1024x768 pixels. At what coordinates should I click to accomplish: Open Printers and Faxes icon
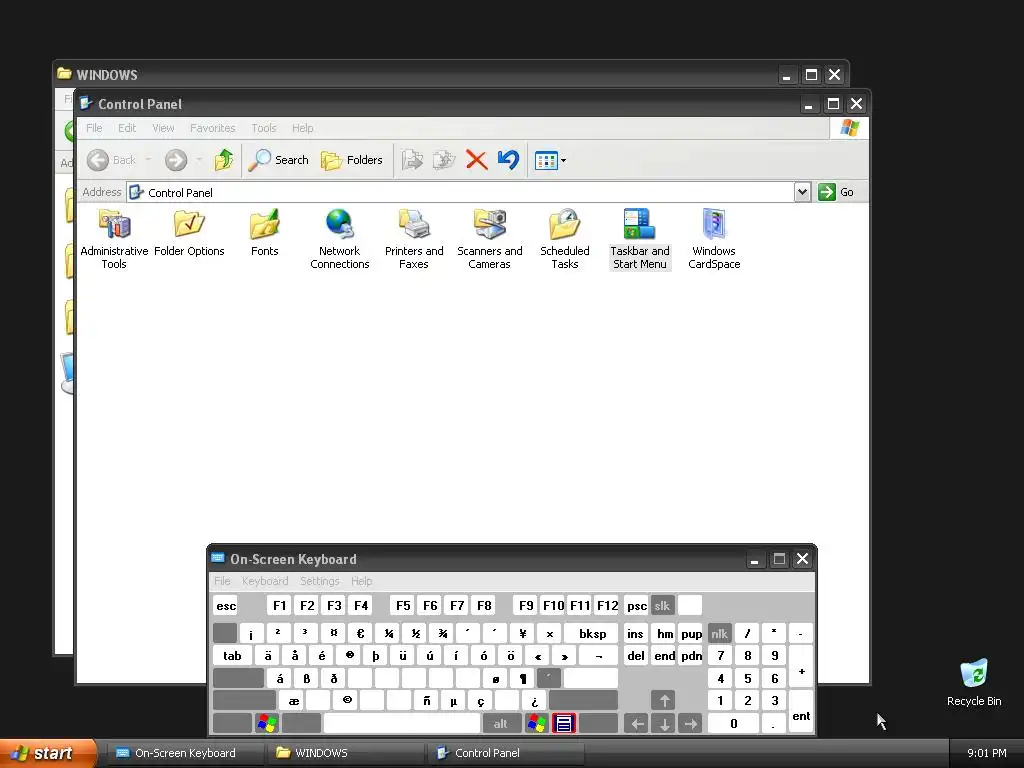click(x=414, y=239)
